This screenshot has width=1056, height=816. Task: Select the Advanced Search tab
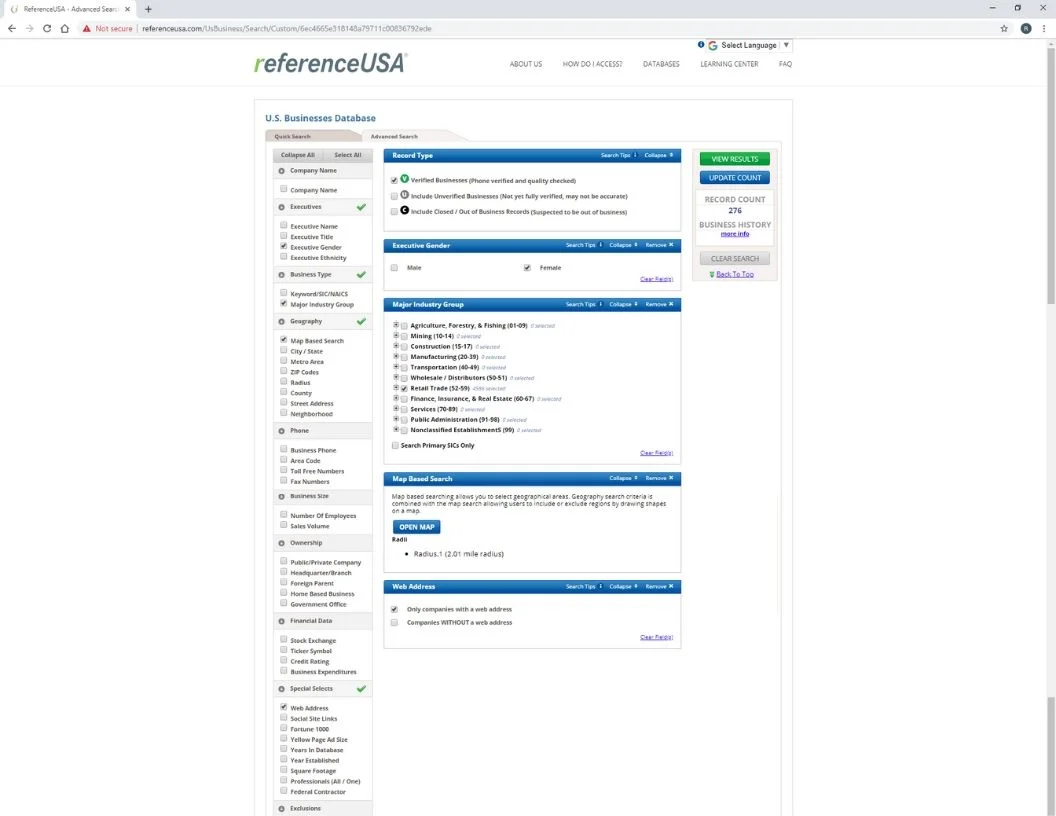pyautogui.click(x=394, y=136)
